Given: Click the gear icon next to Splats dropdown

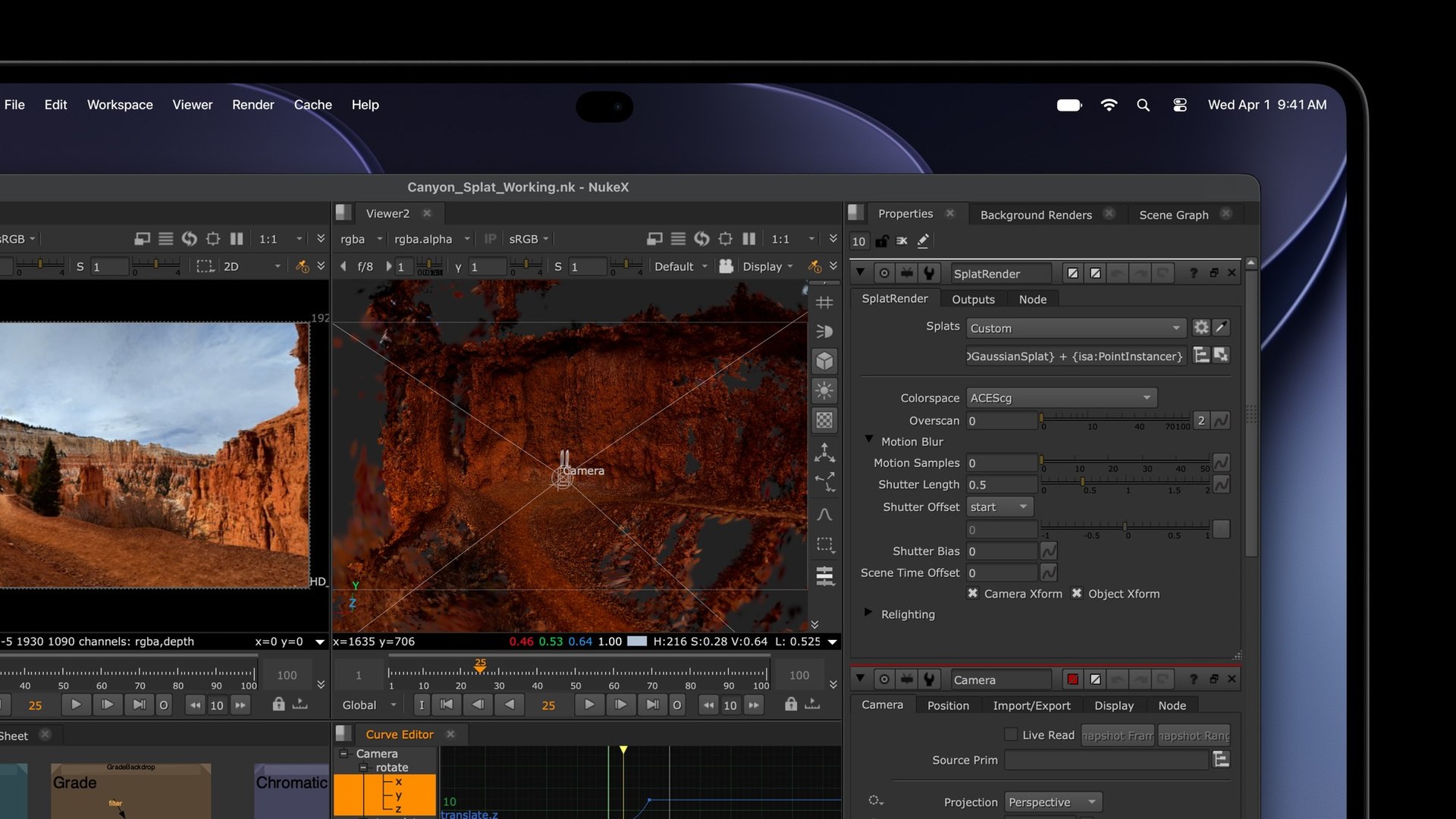Looking at the screenshot, I should point(1201,328).
